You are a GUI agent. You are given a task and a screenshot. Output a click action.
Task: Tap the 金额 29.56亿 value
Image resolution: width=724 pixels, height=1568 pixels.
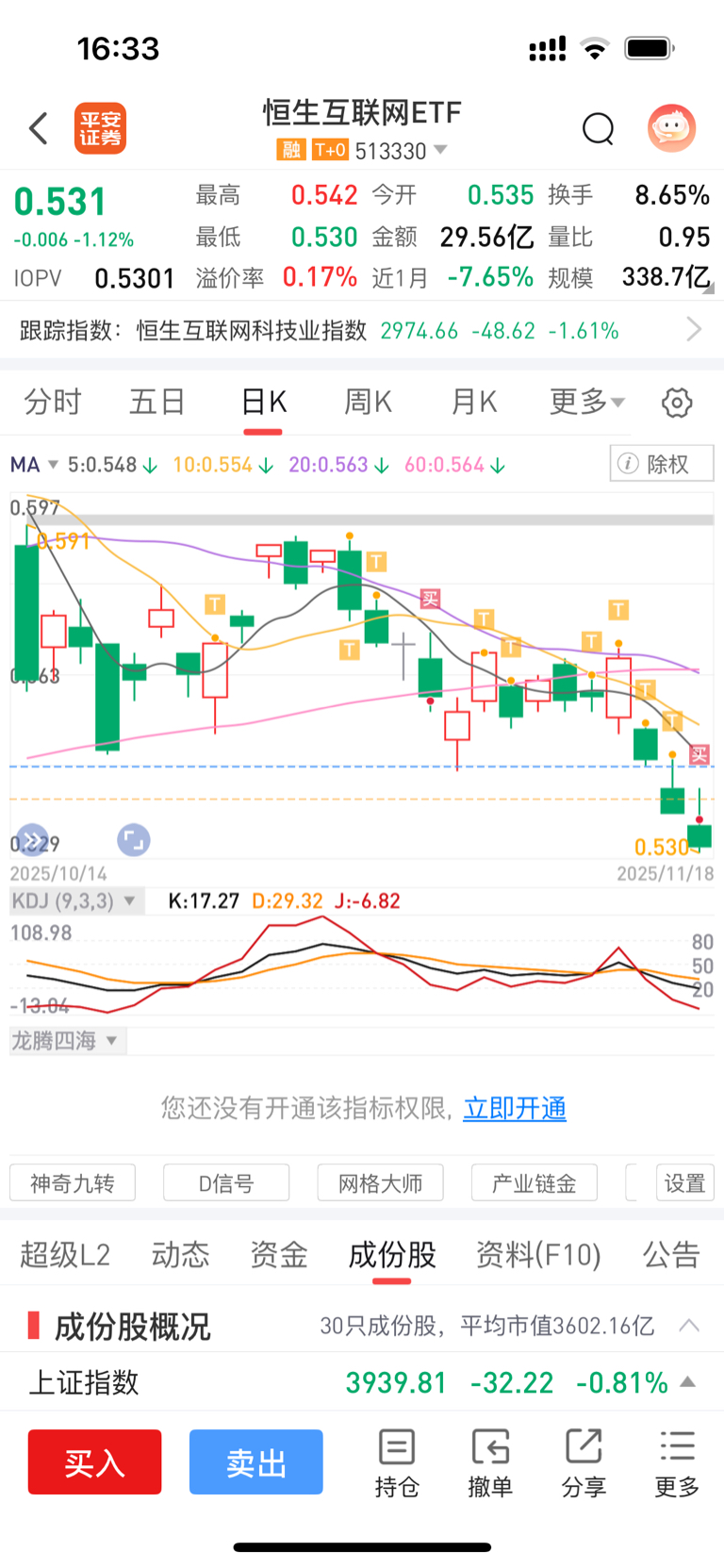487,237
